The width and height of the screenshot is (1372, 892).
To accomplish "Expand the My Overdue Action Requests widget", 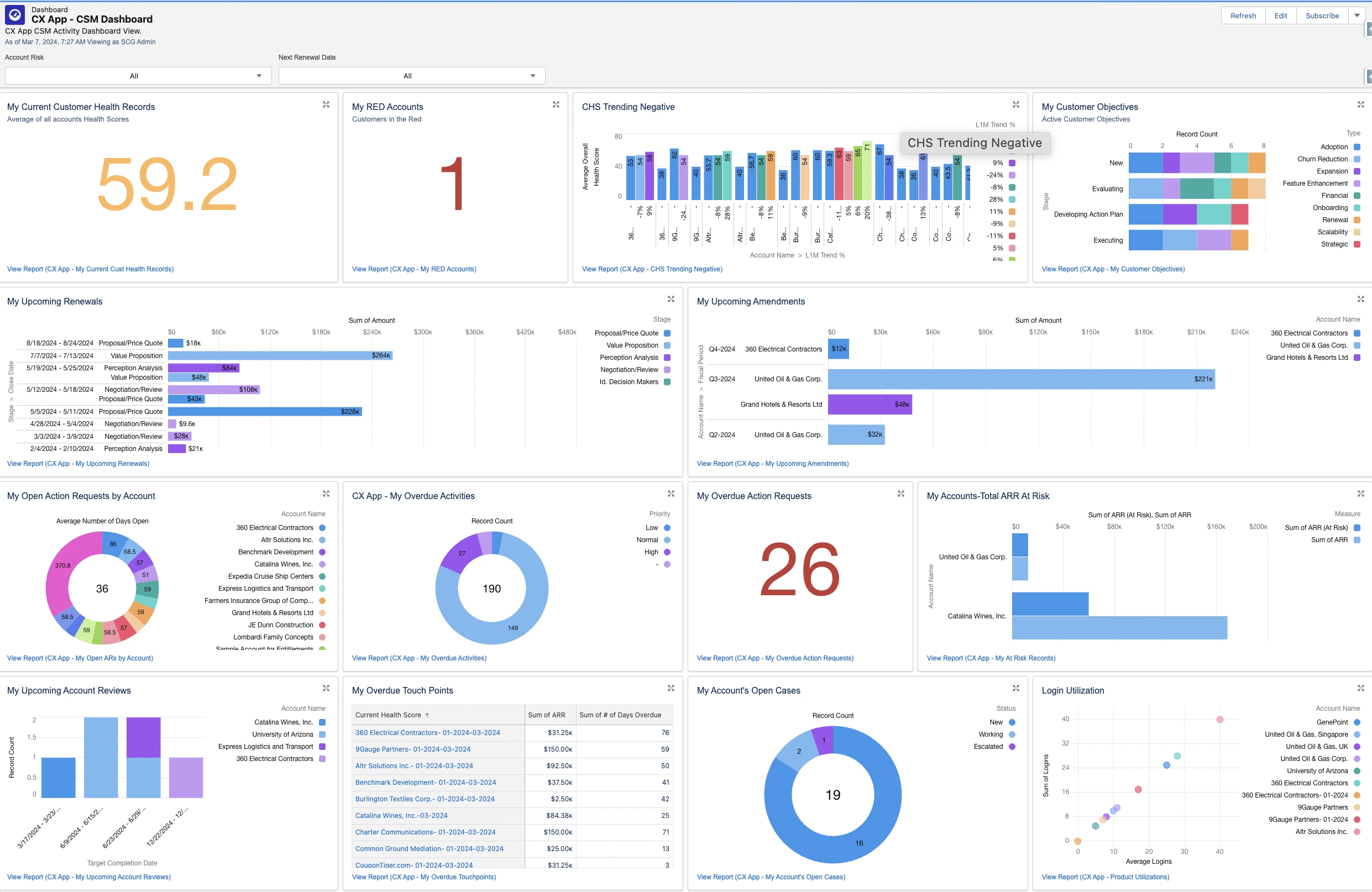I will click(900, 494).
